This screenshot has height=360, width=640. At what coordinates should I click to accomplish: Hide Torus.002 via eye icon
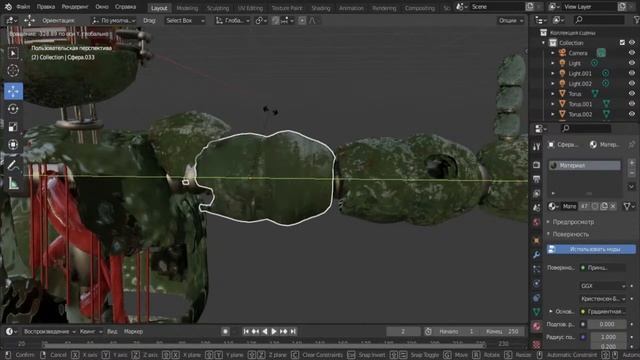pos(632,114)
